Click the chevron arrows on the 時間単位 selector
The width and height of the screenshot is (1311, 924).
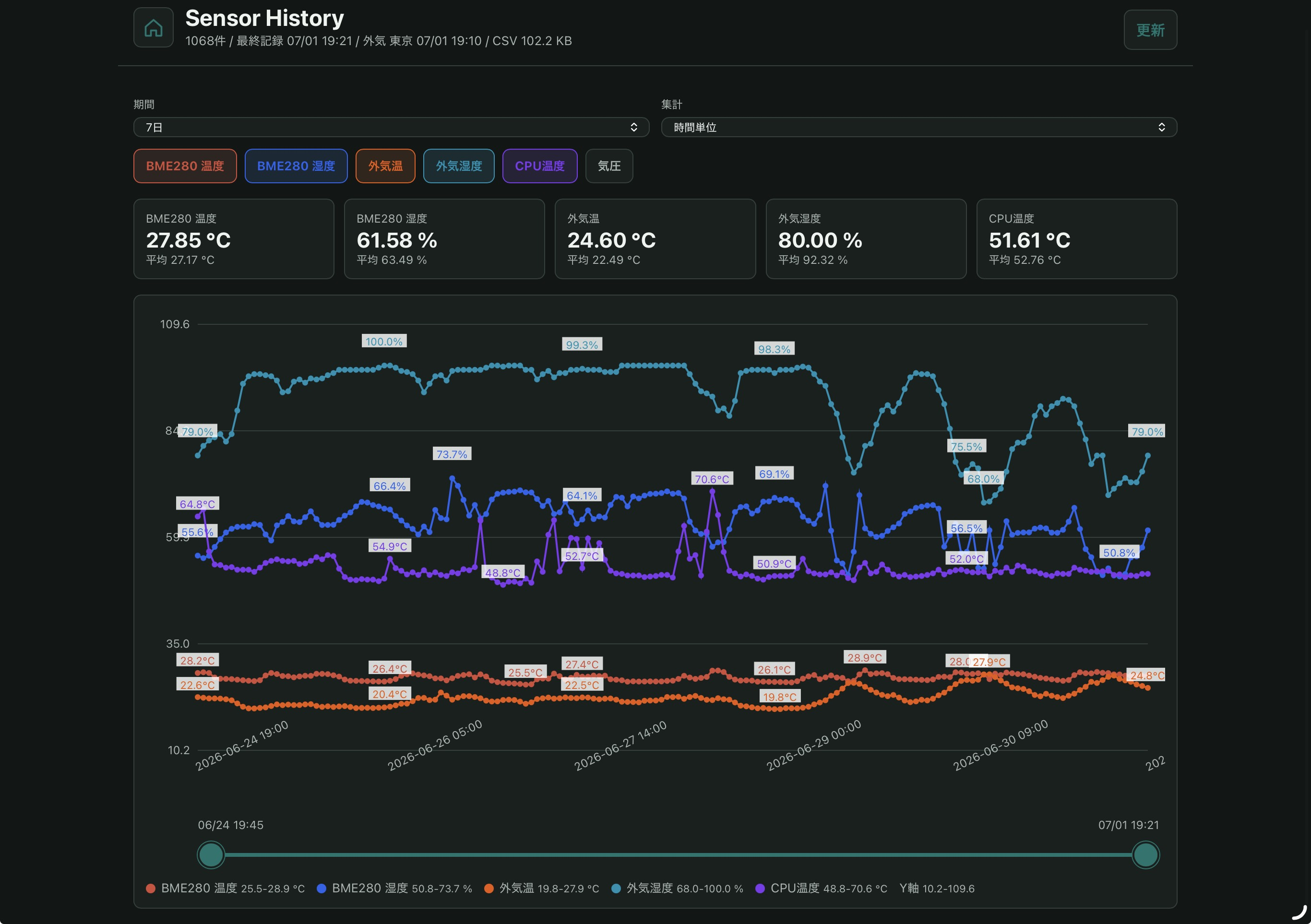(1161, 127)
